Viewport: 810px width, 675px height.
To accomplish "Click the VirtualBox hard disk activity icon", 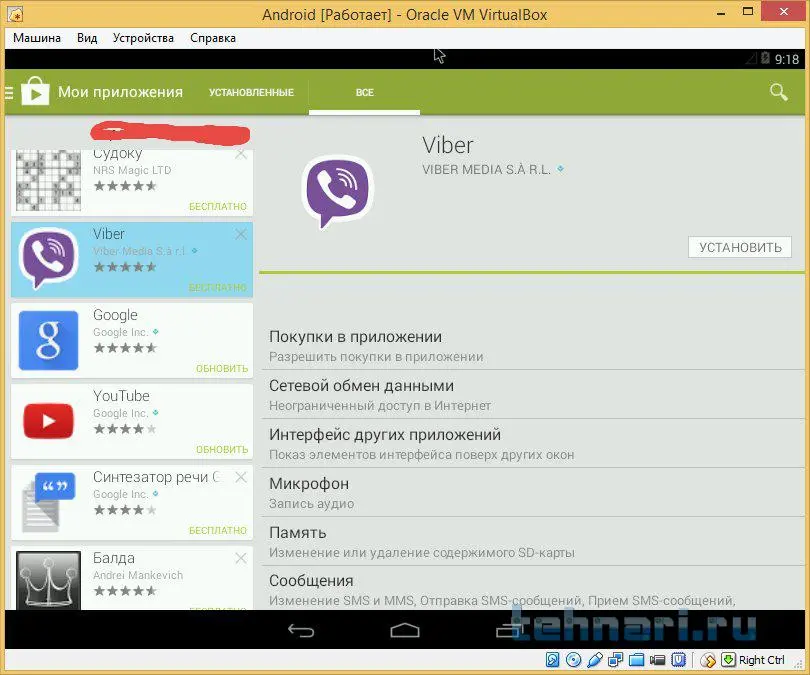I will pyautogui.click(x=552, y=660).
